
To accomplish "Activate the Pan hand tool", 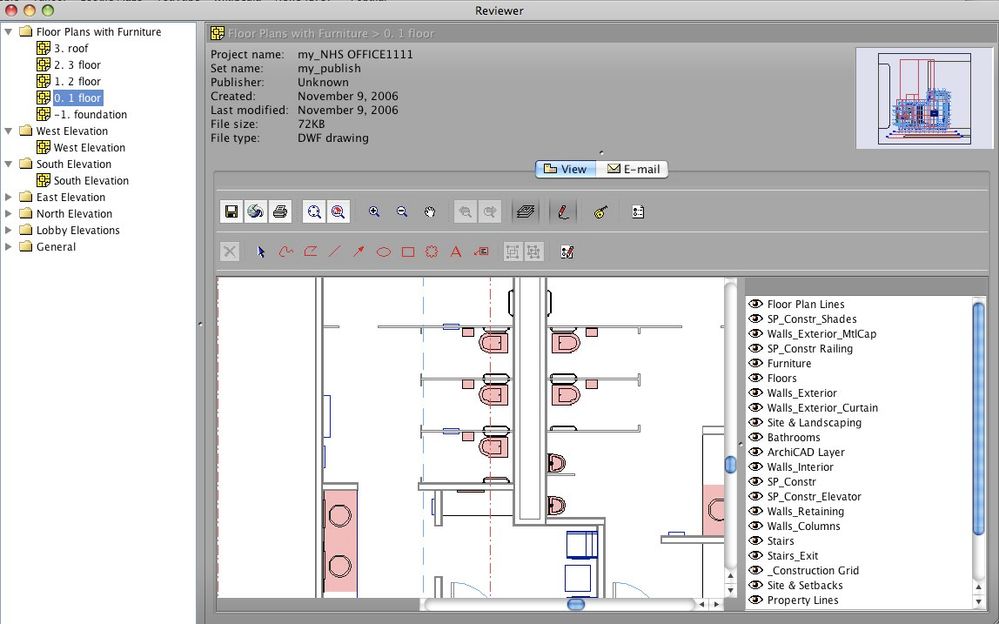I will coord(430,212).
